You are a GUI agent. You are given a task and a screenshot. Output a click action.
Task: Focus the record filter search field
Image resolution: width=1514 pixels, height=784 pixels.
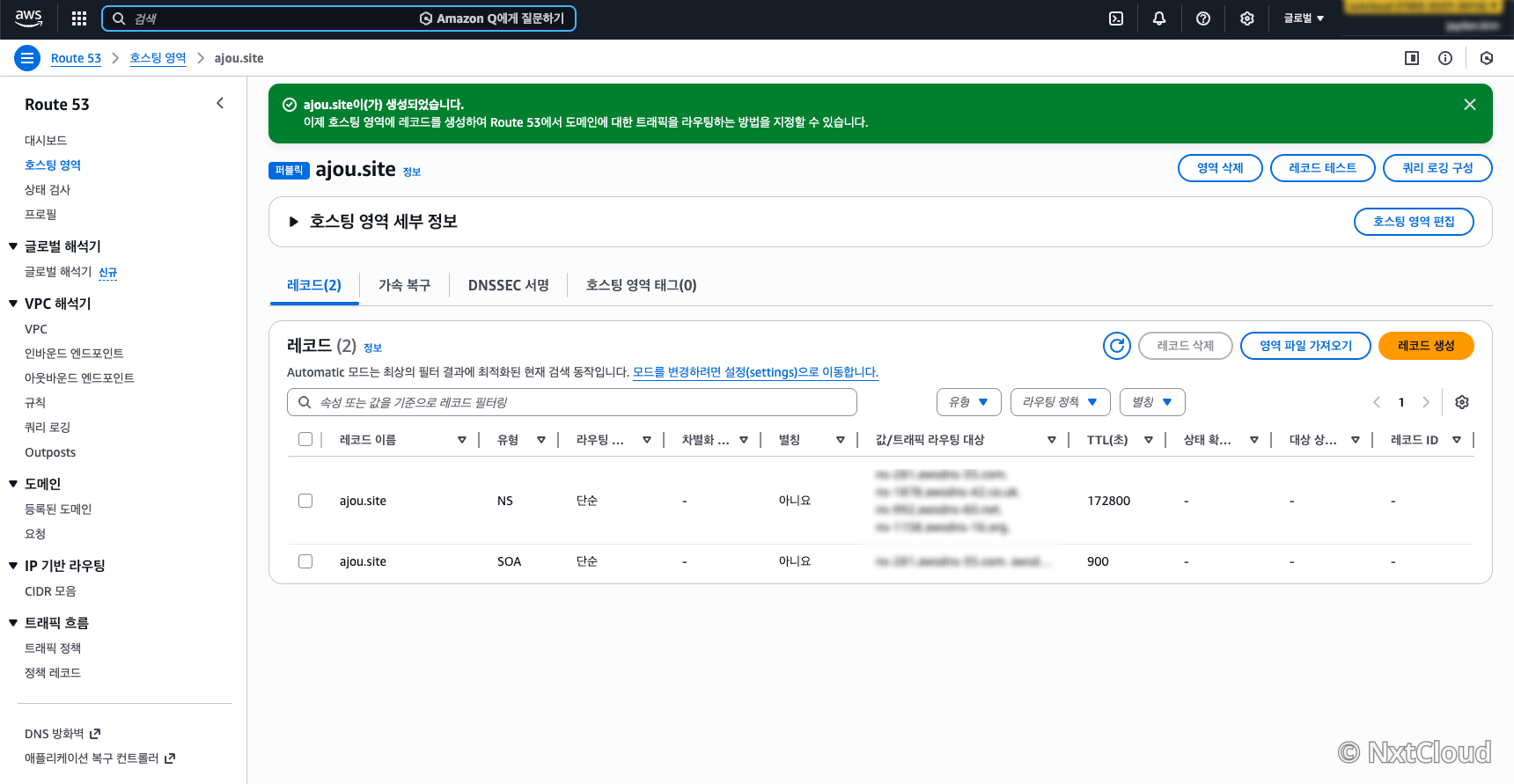[x=572, y=402]
